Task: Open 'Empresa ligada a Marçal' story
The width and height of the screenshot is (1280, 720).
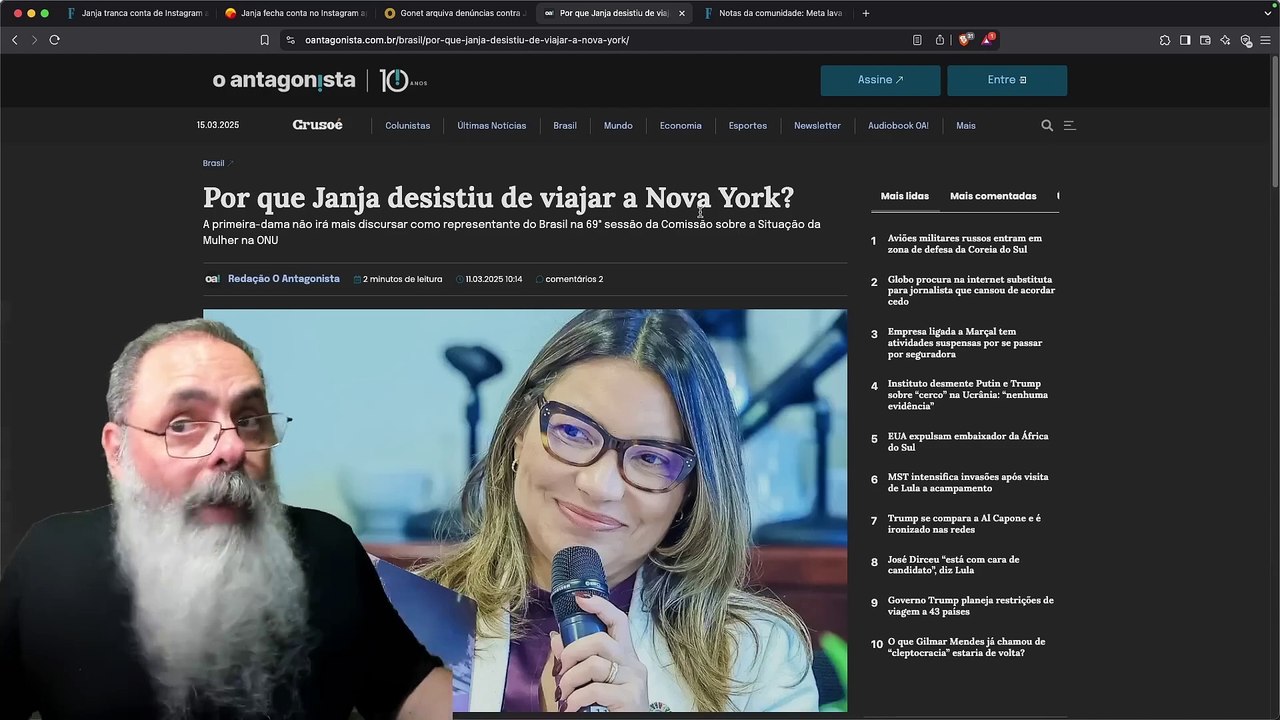Action: [964, 343]
